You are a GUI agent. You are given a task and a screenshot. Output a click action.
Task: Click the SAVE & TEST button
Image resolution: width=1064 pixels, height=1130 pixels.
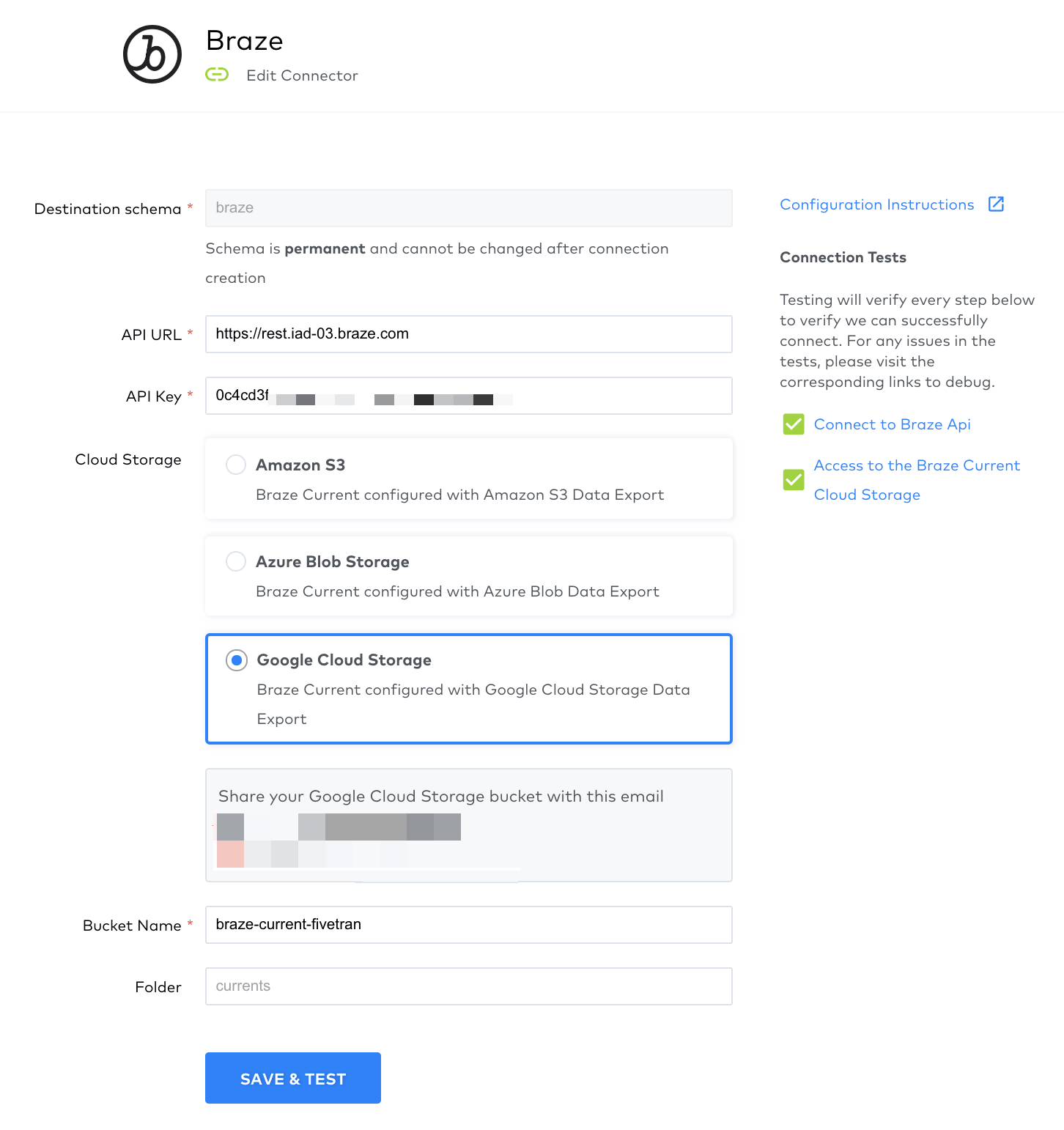pyautogui.click(x=293, y=1078)
